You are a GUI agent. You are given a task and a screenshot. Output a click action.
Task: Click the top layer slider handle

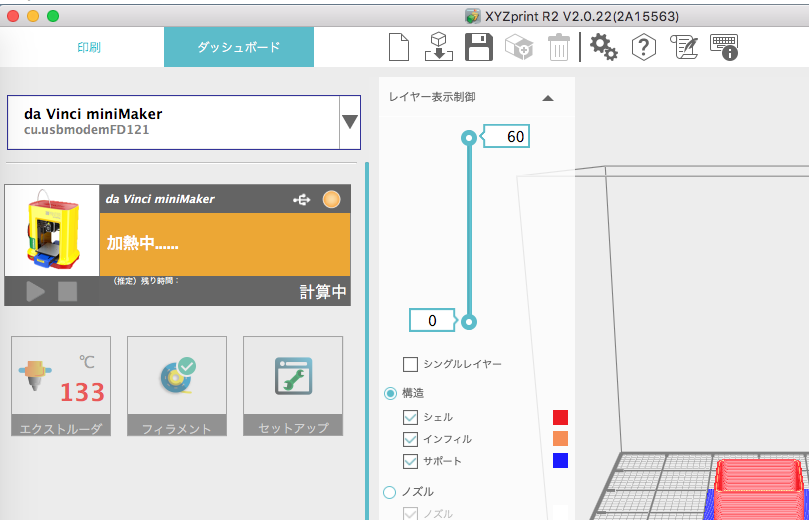pos(468,138)
